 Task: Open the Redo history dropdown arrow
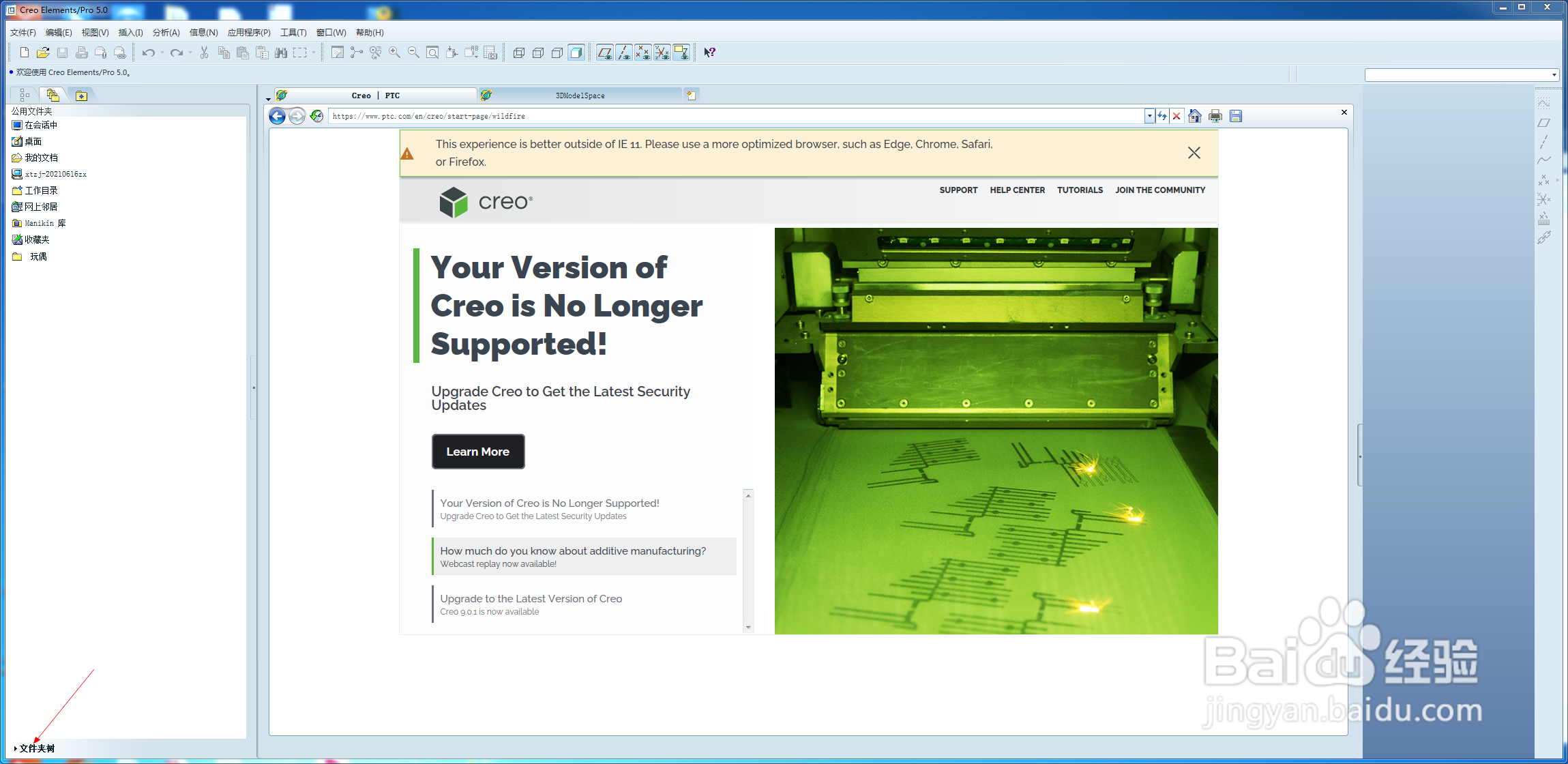tap(190, 53)
